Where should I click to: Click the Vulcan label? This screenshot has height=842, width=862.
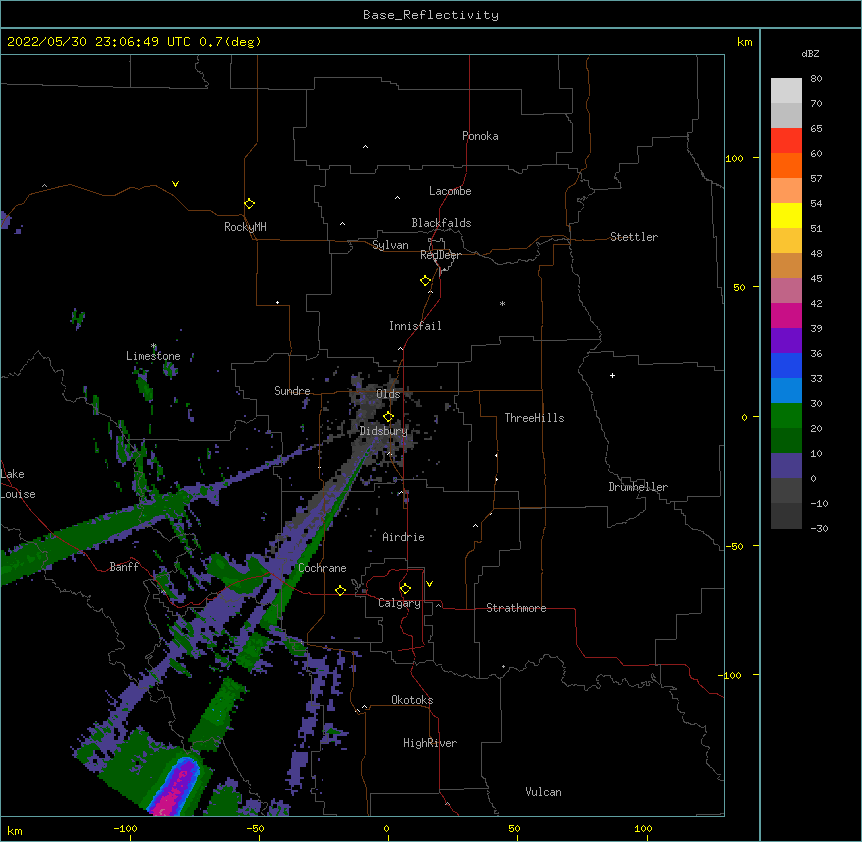coord(543,792)
